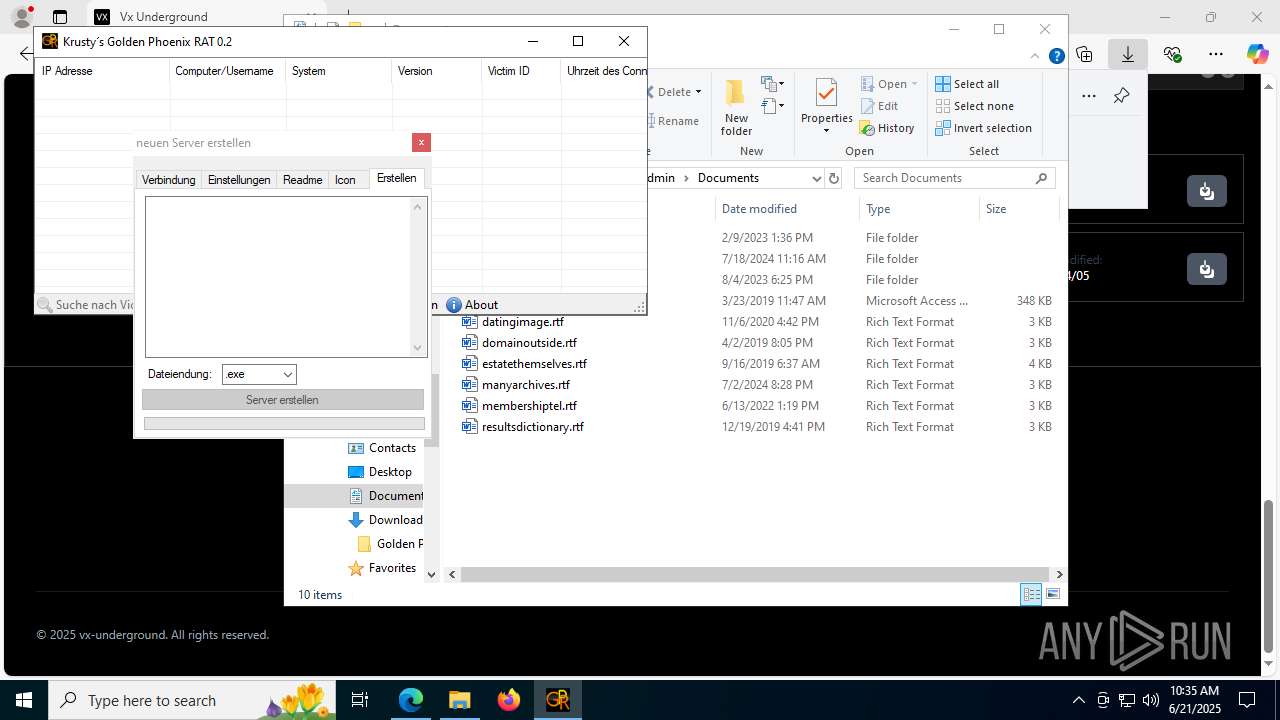Open the Dateiendung .exe combo box
This screenshot has width=1280, height=720.
[x=259, y=374]
